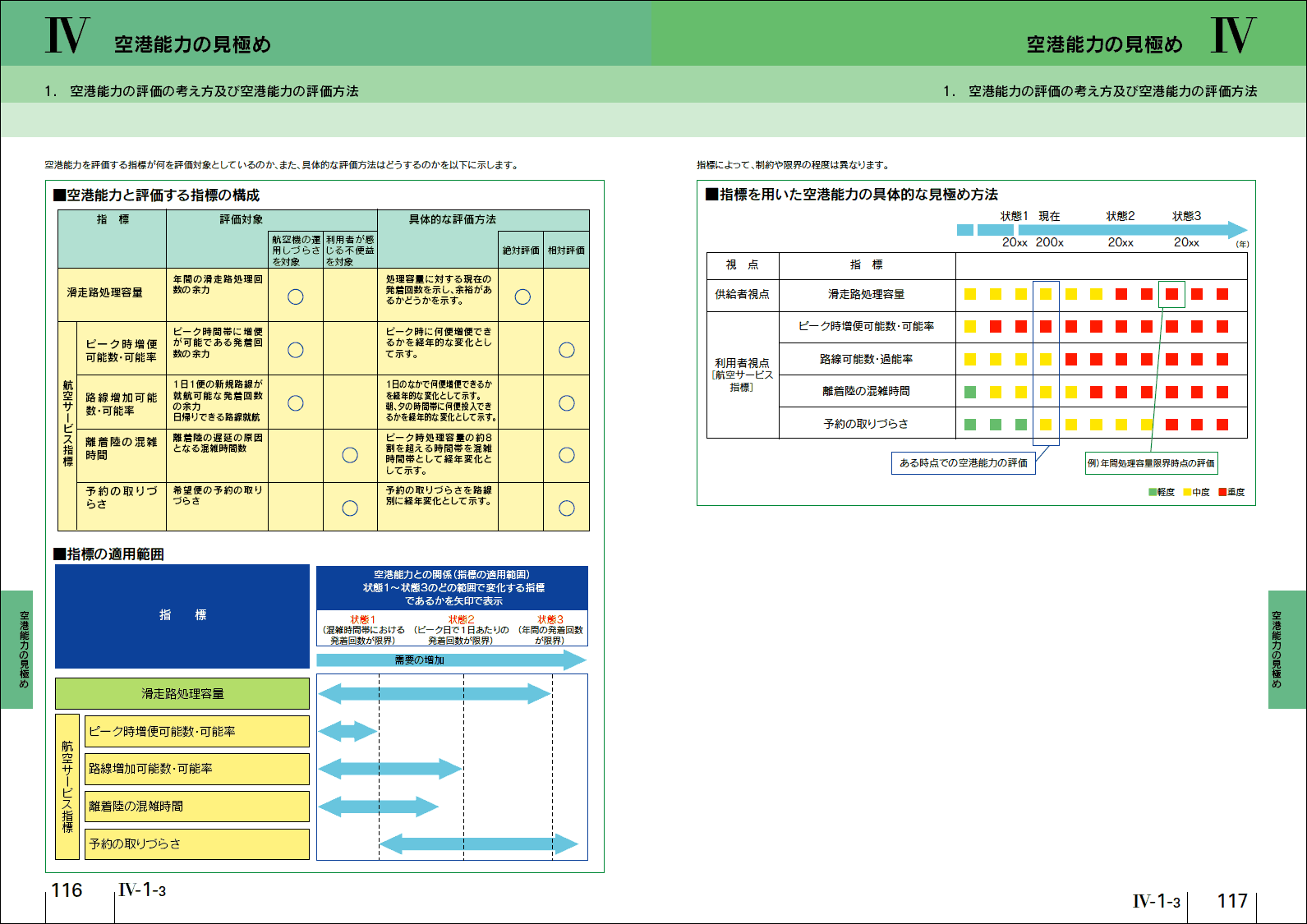Click the double arrow beside 滑走路処理容量 range box
This screenshot has height=924, width=1307.
tap(434, 694)
